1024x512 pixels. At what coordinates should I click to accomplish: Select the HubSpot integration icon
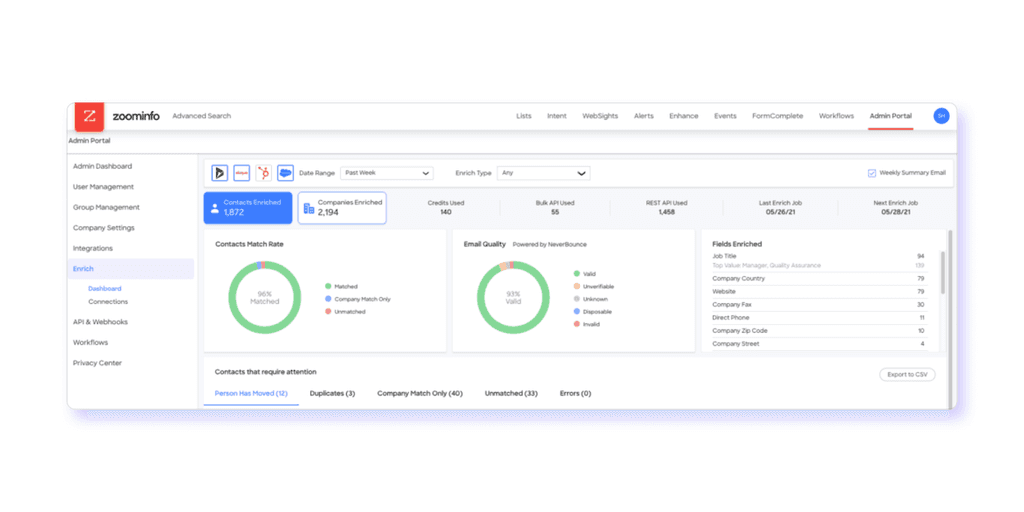(x=263, y=173)
